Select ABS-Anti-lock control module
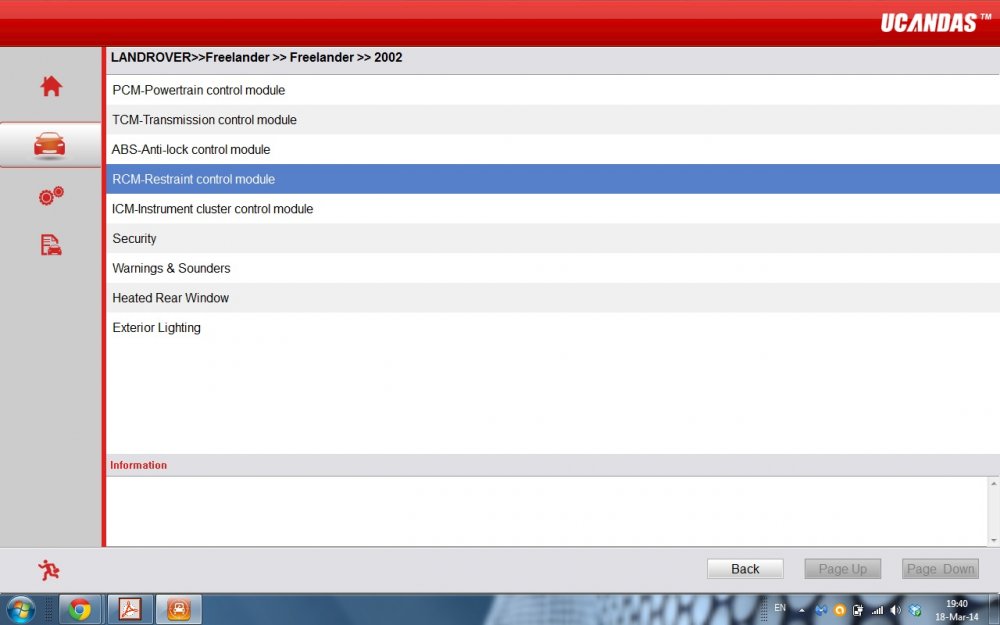This screenshot has height=625, width=1000. 552,149
